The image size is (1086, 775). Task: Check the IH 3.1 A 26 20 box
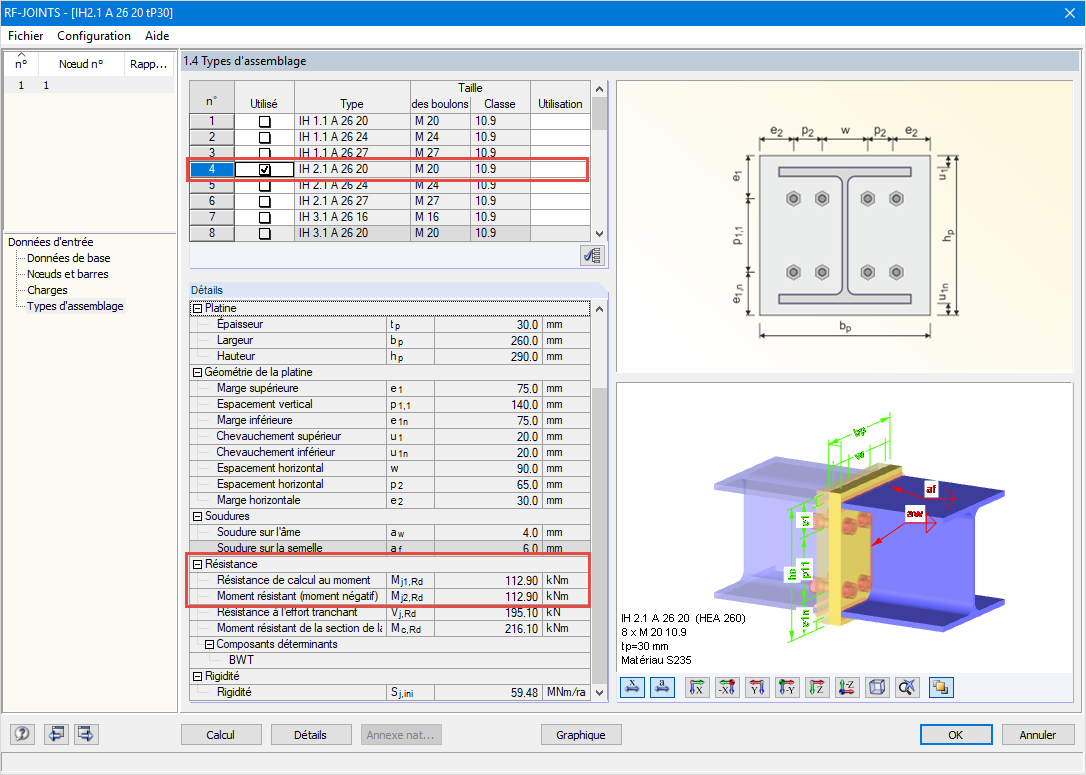click(265, 233)
